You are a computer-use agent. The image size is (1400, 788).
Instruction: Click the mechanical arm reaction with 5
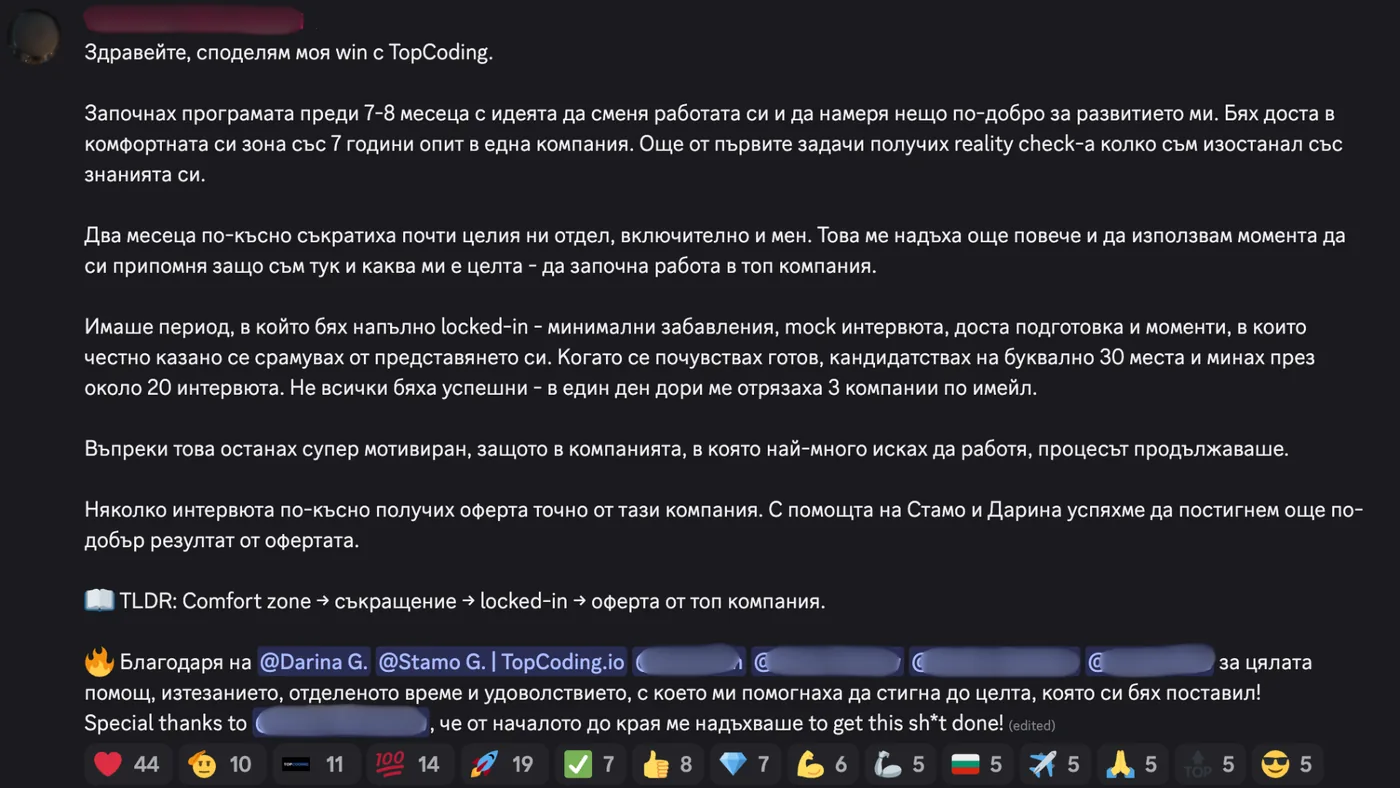point(900,765)
